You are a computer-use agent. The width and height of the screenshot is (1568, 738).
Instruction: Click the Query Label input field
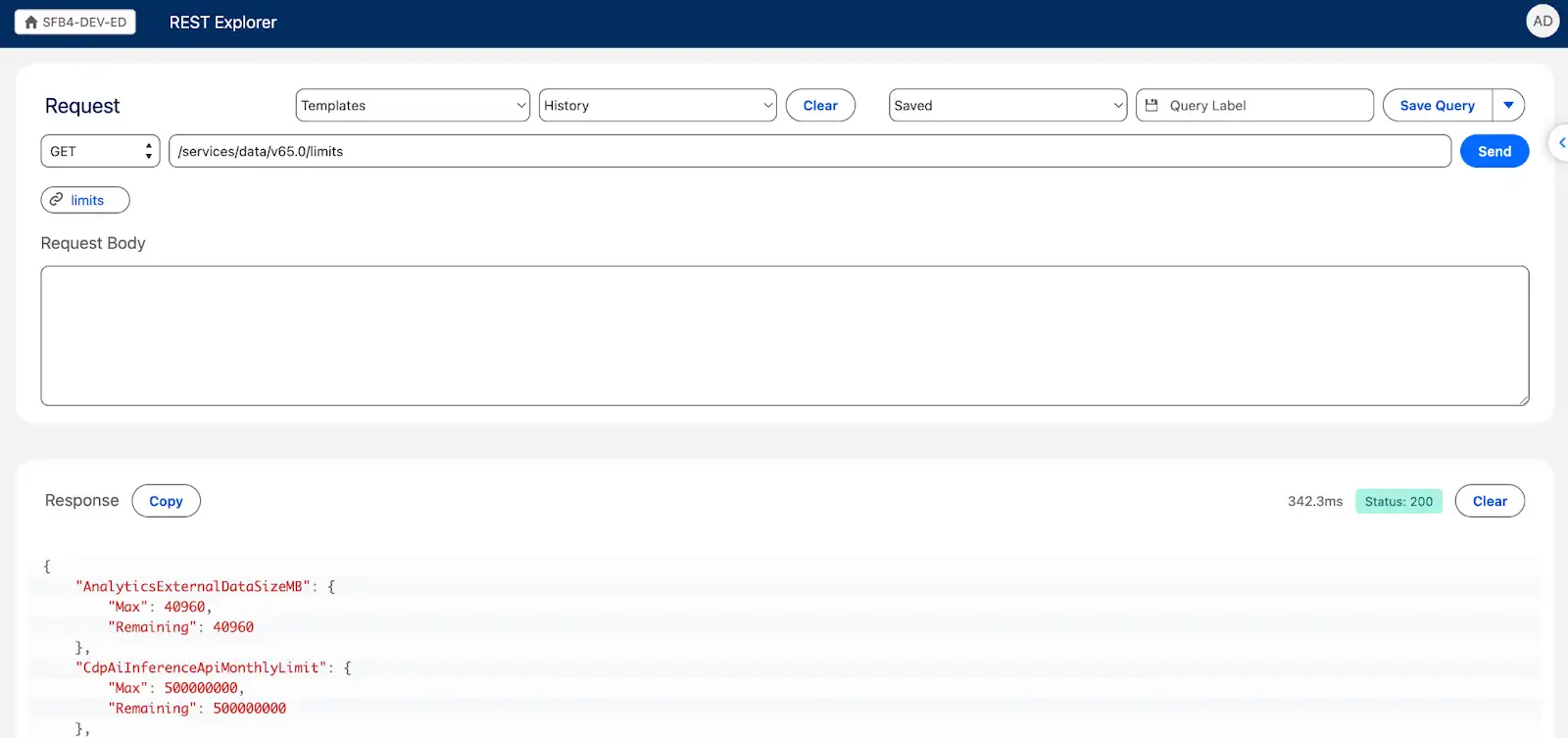click(1264, 105)
